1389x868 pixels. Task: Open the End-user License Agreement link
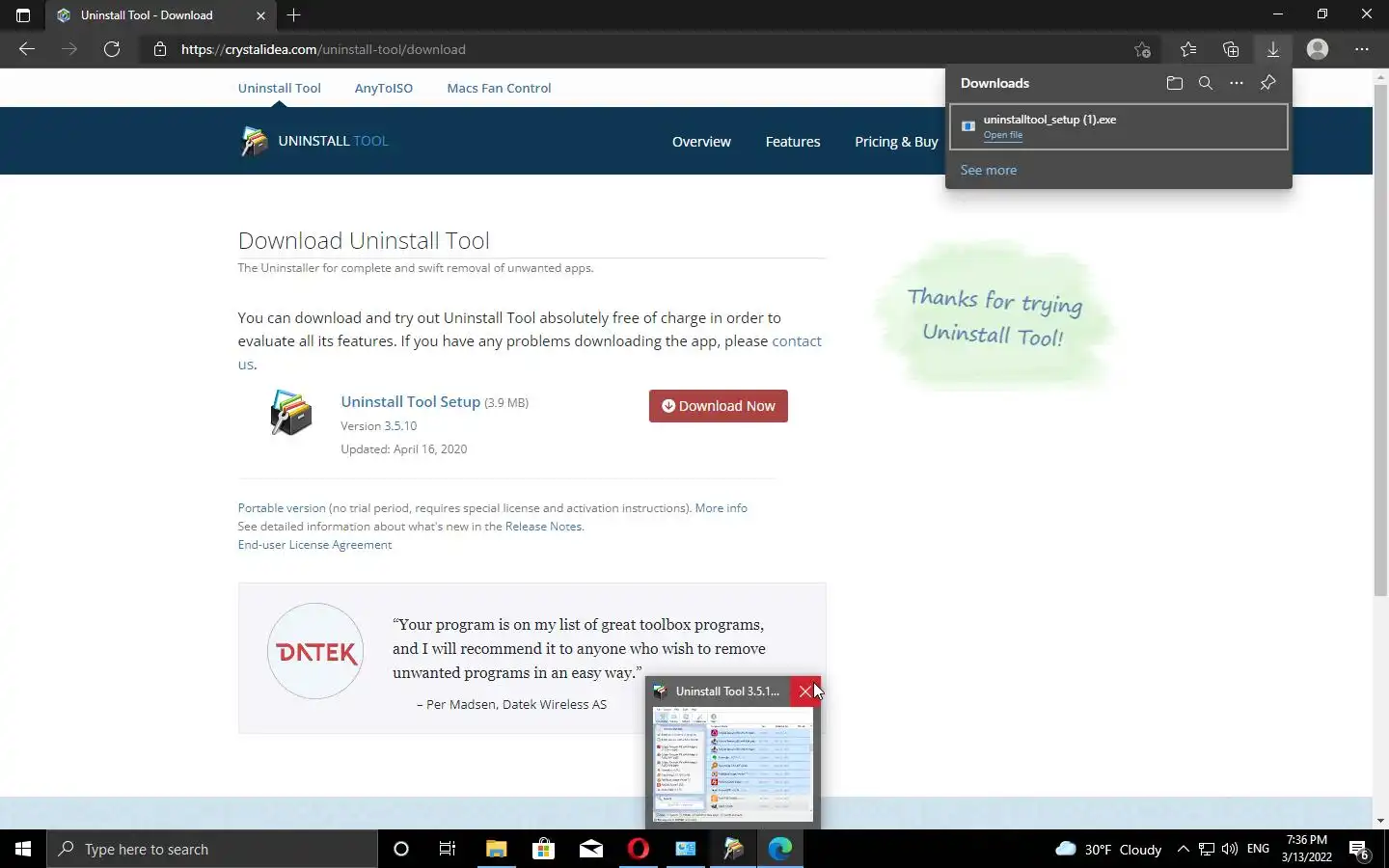pos(314,545)
